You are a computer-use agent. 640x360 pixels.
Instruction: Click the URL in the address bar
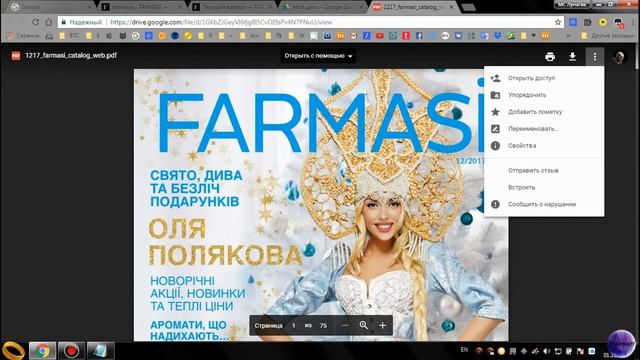[221, 22]
